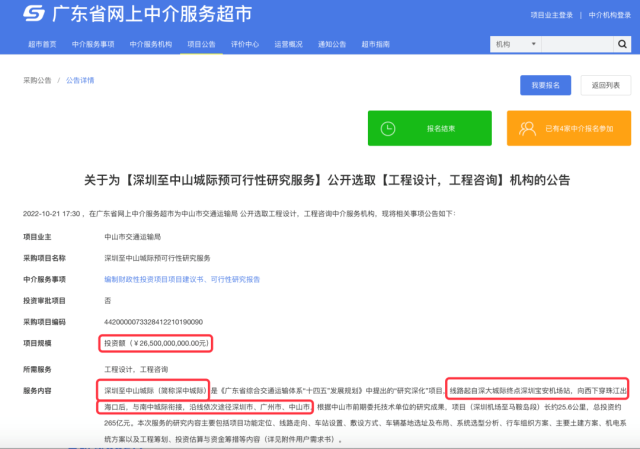The height and width of the screenshot is (449, 640).
Task: Click the green 报名结束 banner
Action: point(430,128)
